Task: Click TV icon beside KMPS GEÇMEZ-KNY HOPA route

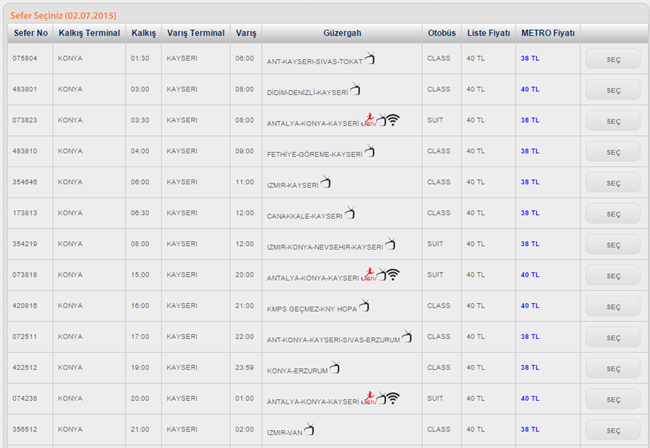Action: [x=364, y=305]
